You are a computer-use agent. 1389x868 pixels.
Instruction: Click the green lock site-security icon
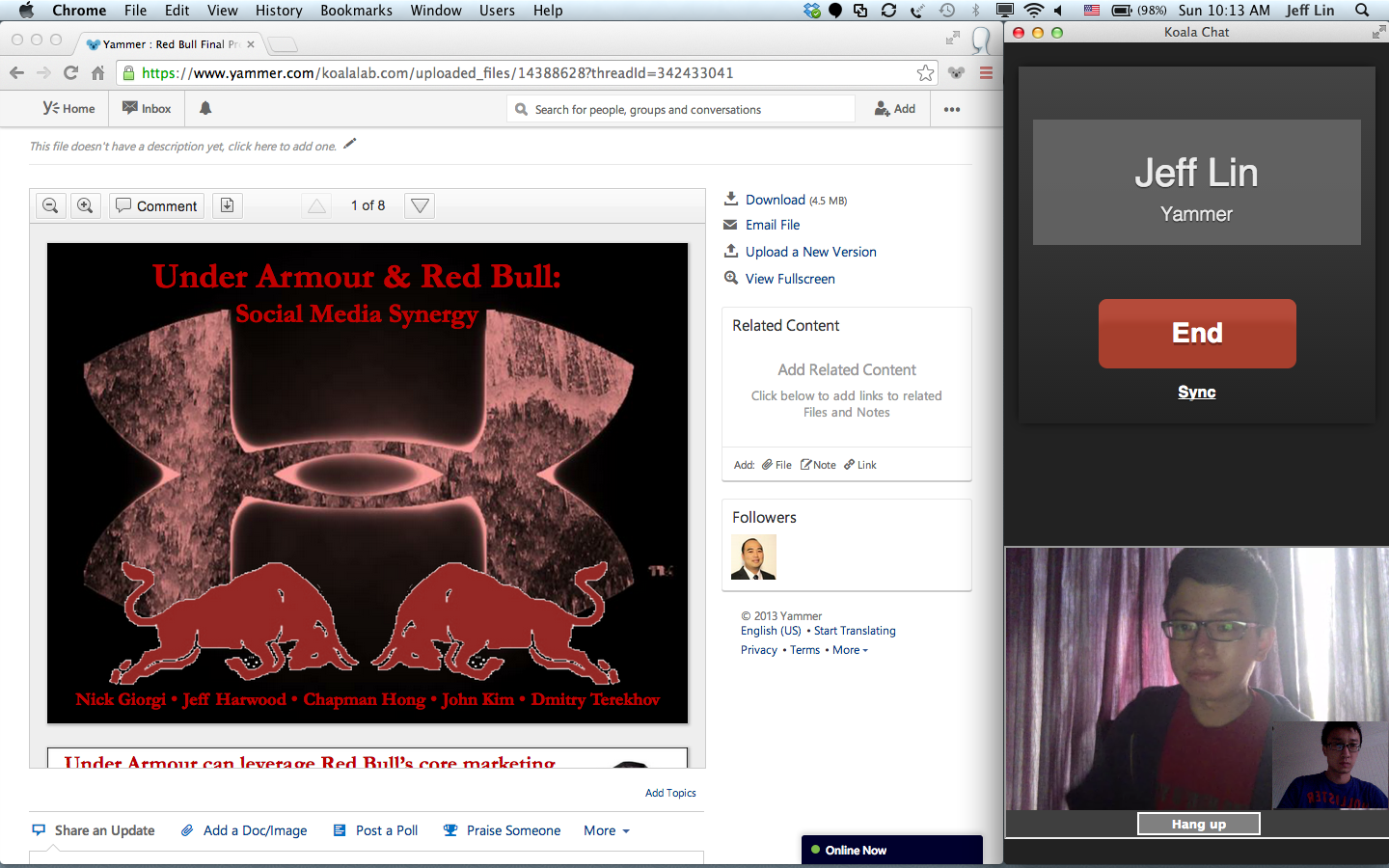click(x=128, y=73)
